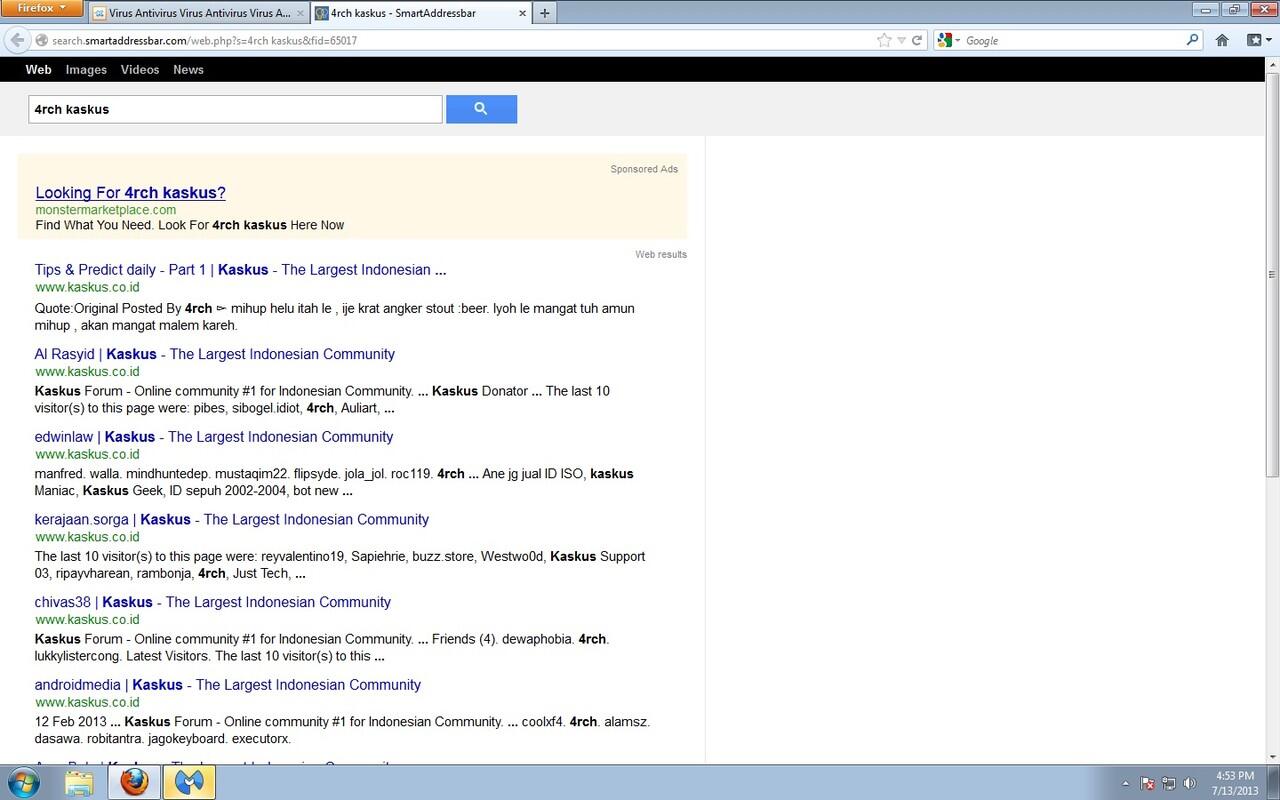Click the Sponsored Ads label
The width and height of the screenshot is (1280, 800).
coord(644,169)
